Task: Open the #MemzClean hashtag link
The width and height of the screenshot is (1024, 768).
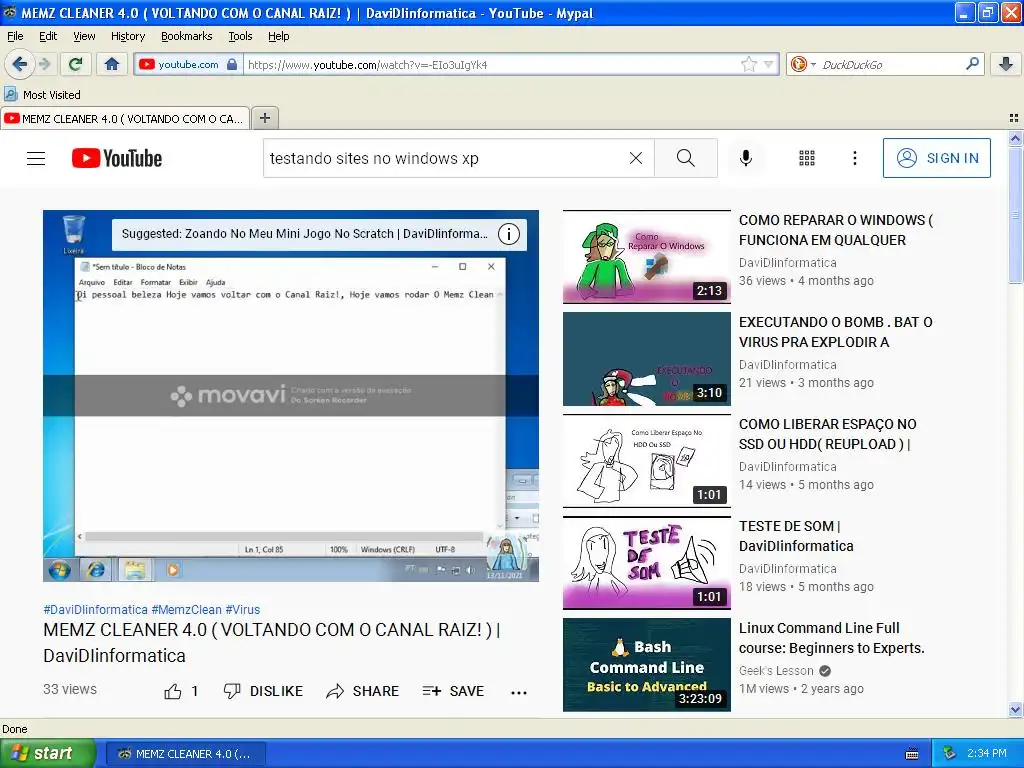Action: click(x=187, y=609)
